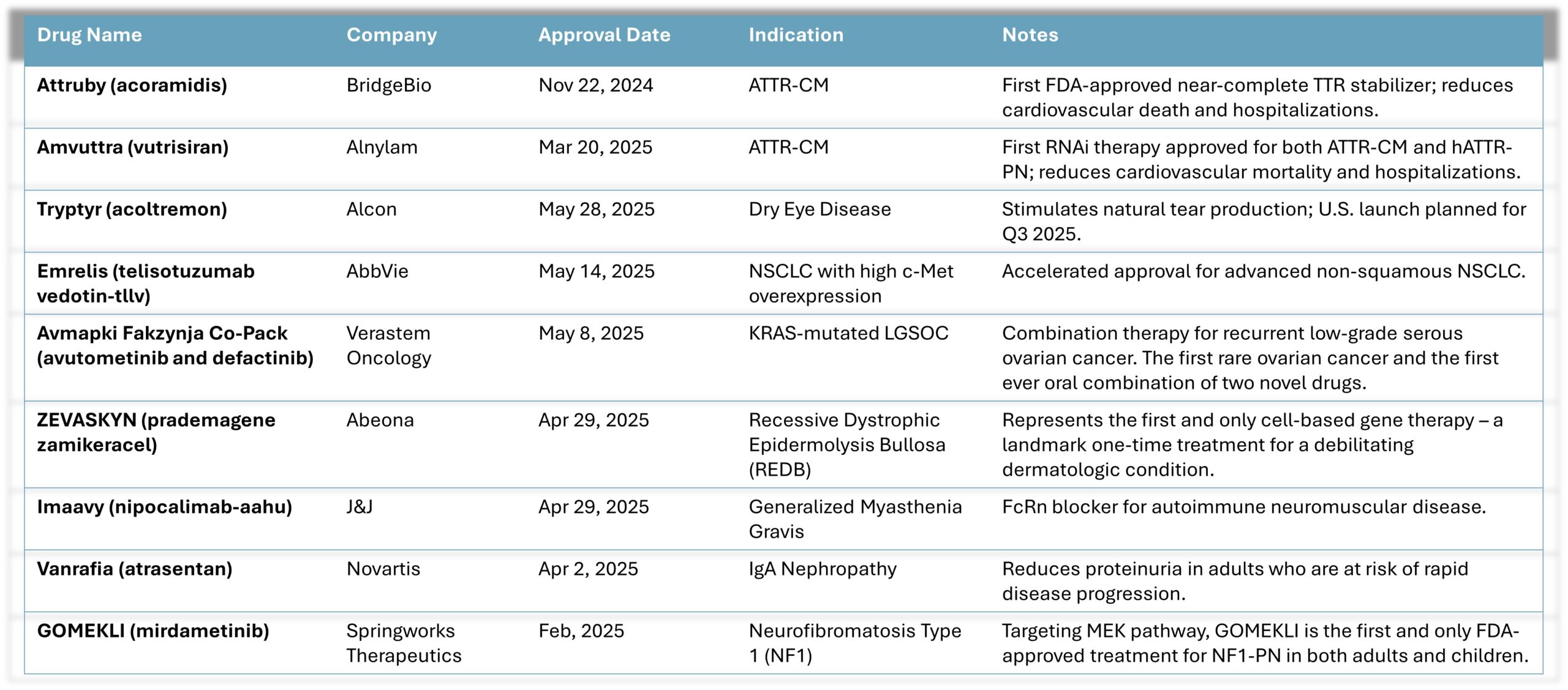Select the Attruby (acoramidis) cell
Viewport: 1568px width, 690px height.
(x=132, y=86)
